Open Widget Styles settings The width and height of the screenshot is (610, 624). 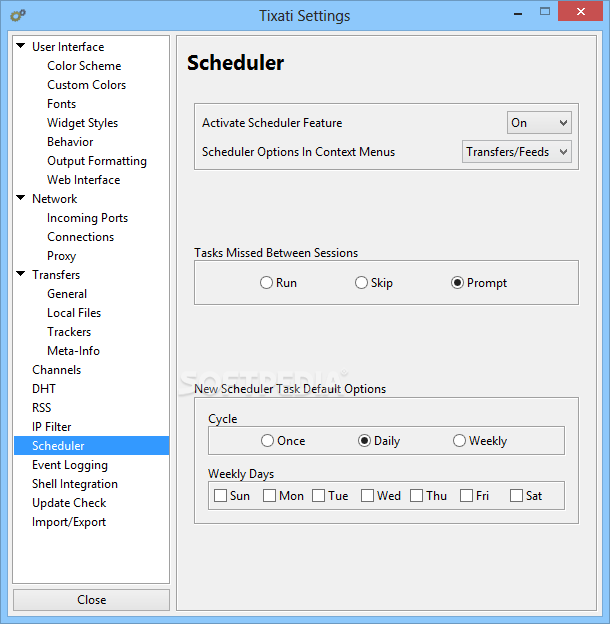pos(82,123)
